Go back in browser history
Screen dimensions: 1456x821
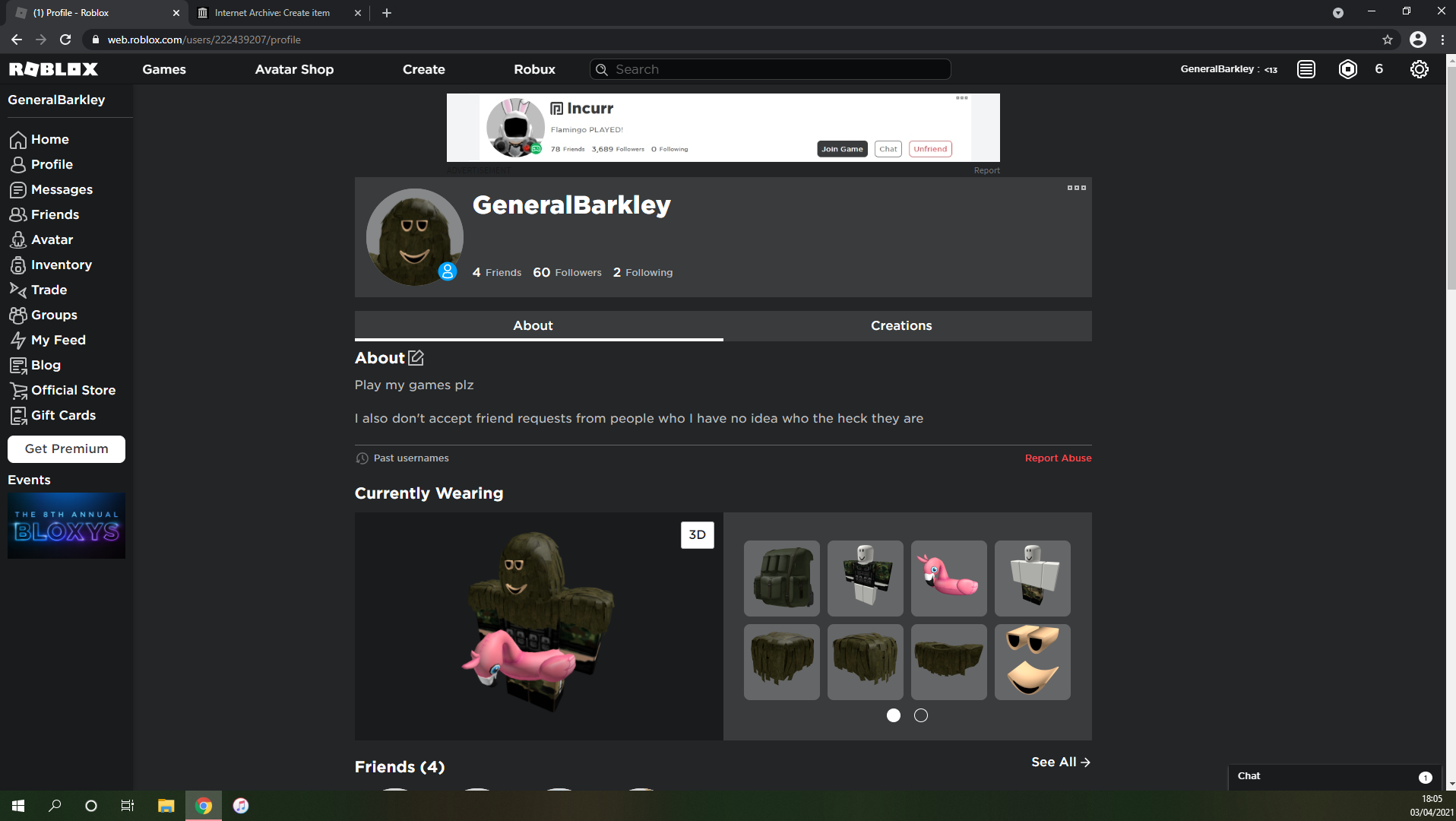17,40
